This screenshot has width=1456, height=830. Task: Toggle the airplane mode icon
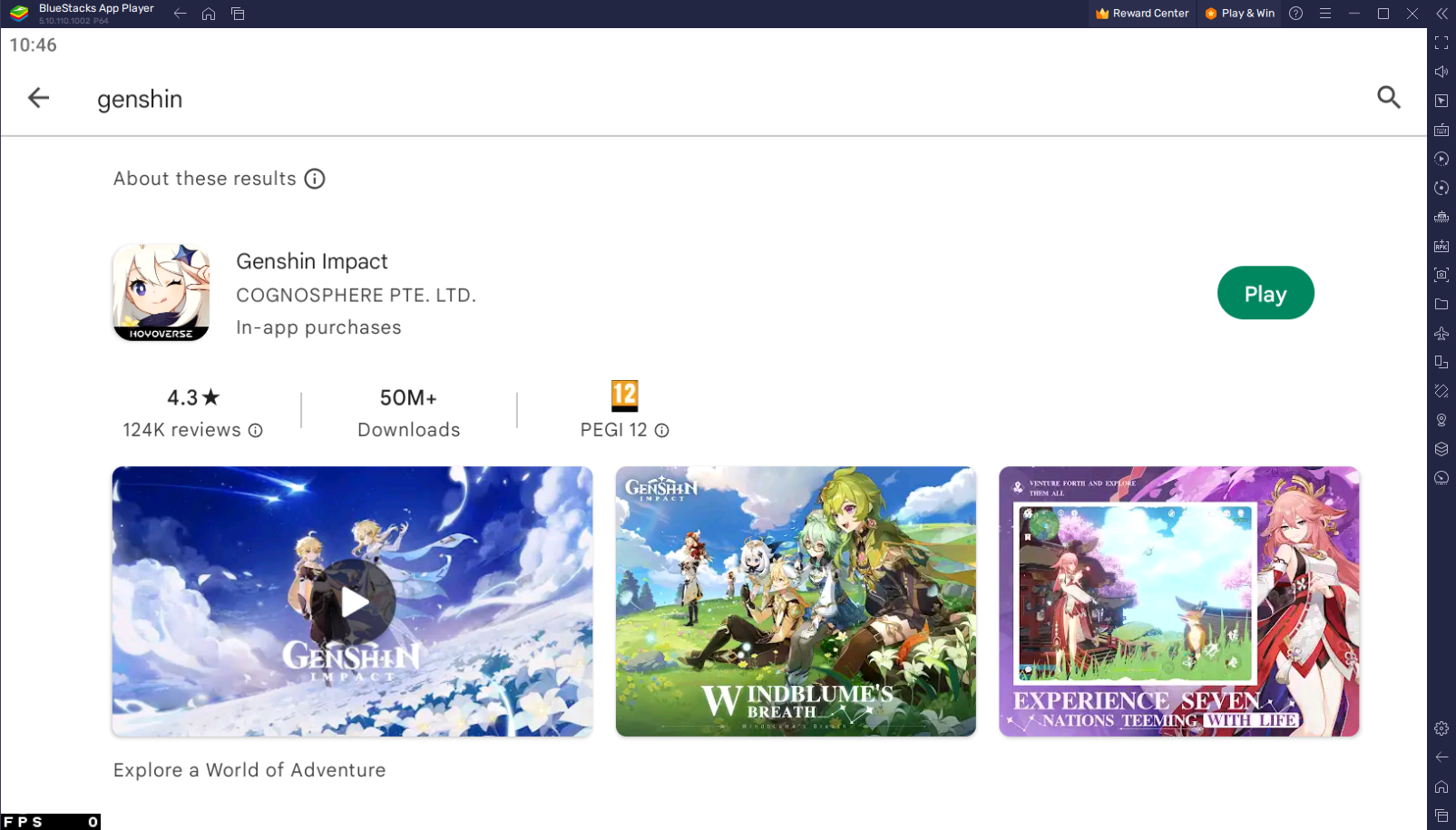tap(1441, 333)
